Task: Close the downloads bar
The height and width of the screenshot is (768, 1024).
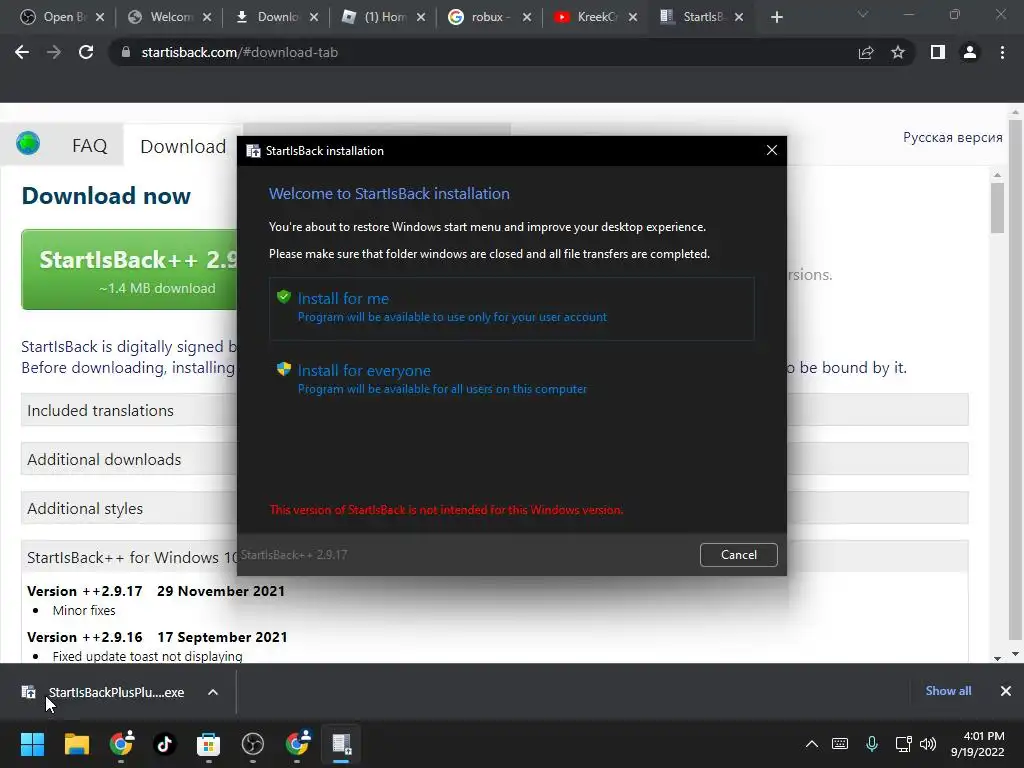Action: (1006, 690)
